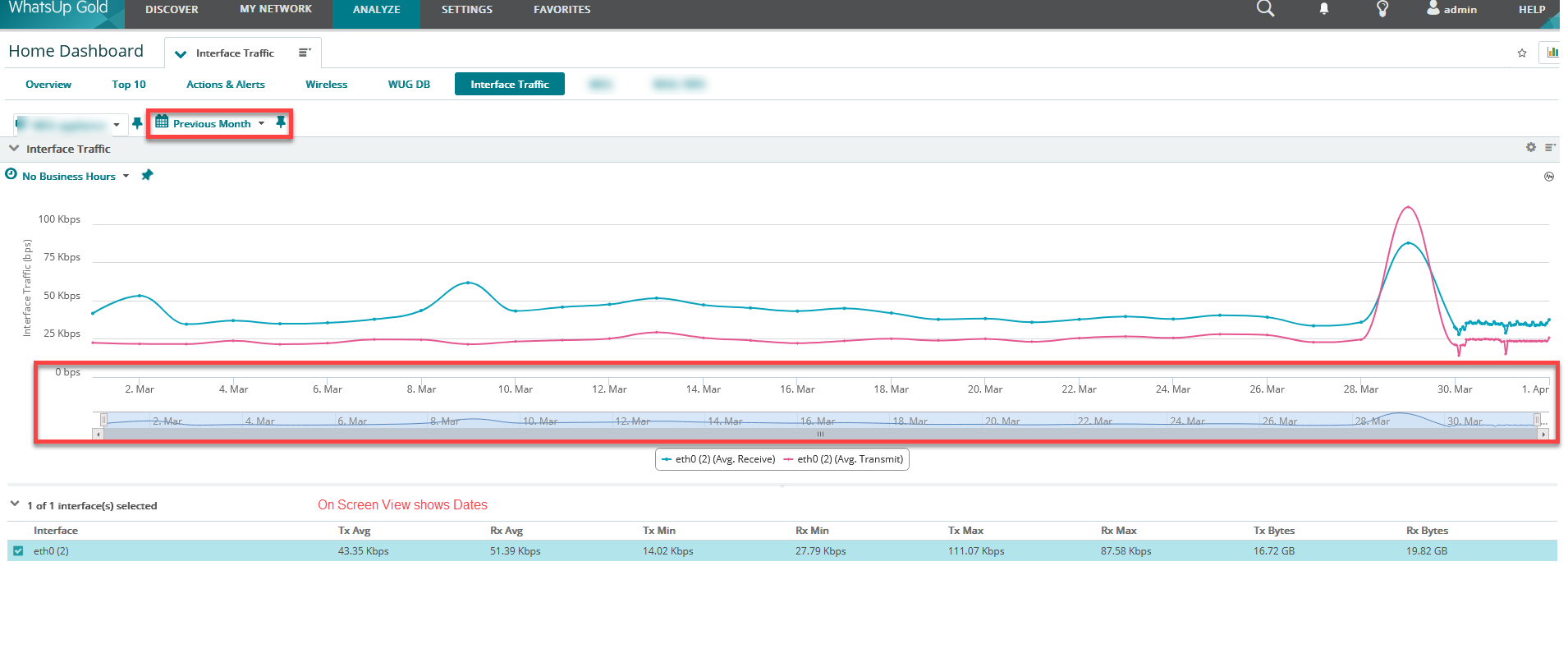Click the chart scrollbar left arrow
Viewport: 1568px width, 649px height.
point(99,434)
